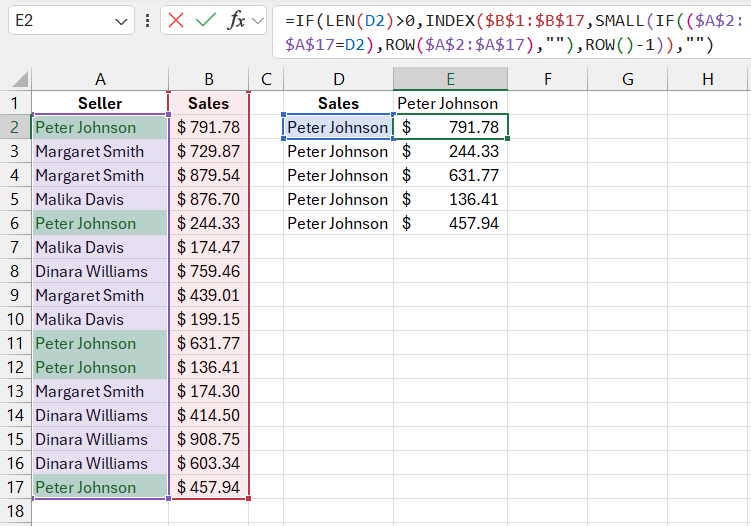Click Dinara Williams in row 16
The height and width of the screenshot is (526, 751).
tap(100, 463)
